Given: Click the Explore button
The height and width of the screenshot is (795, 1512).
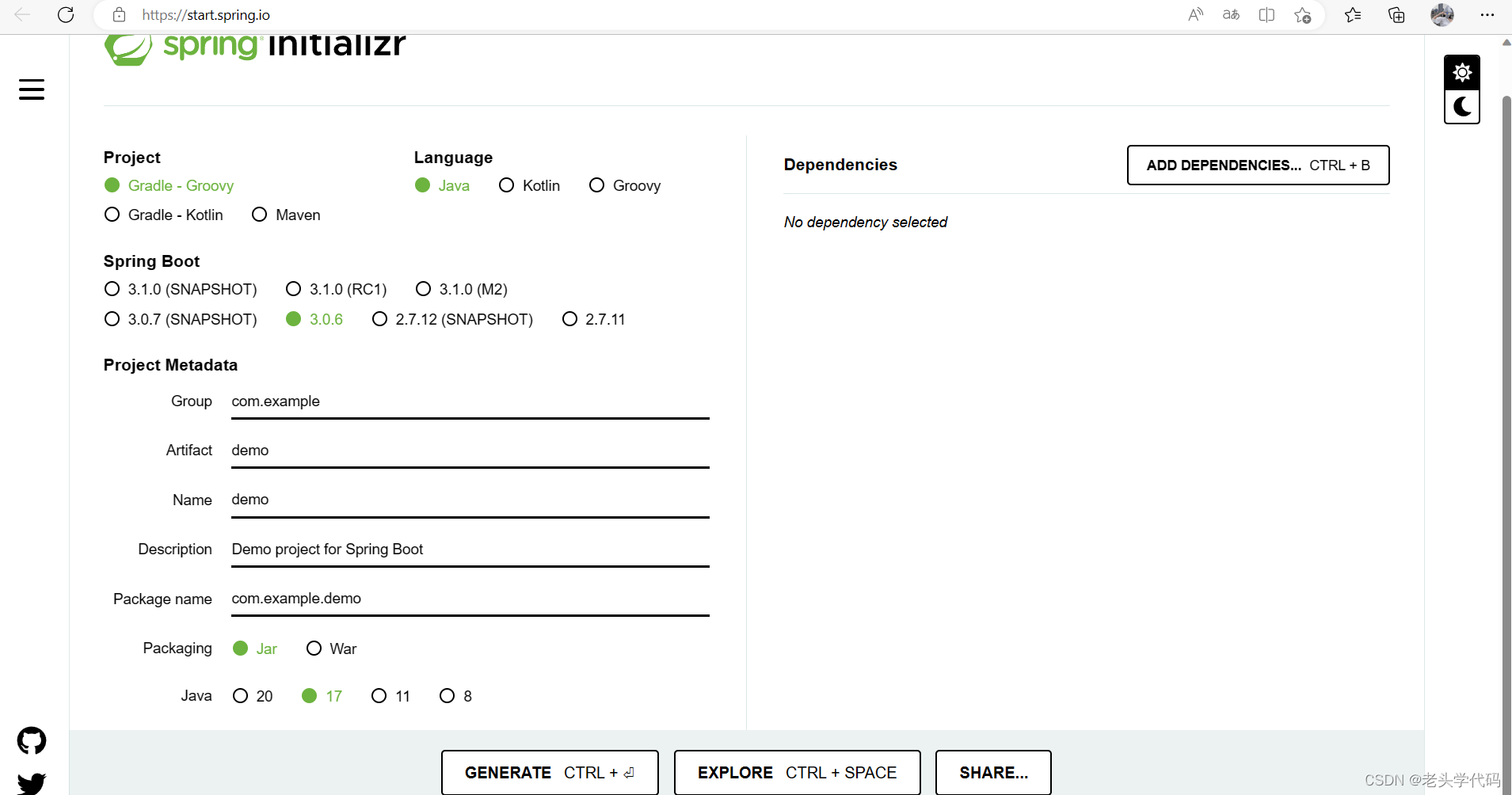Looking at the screenshot, I should click(x=797, y=773).
